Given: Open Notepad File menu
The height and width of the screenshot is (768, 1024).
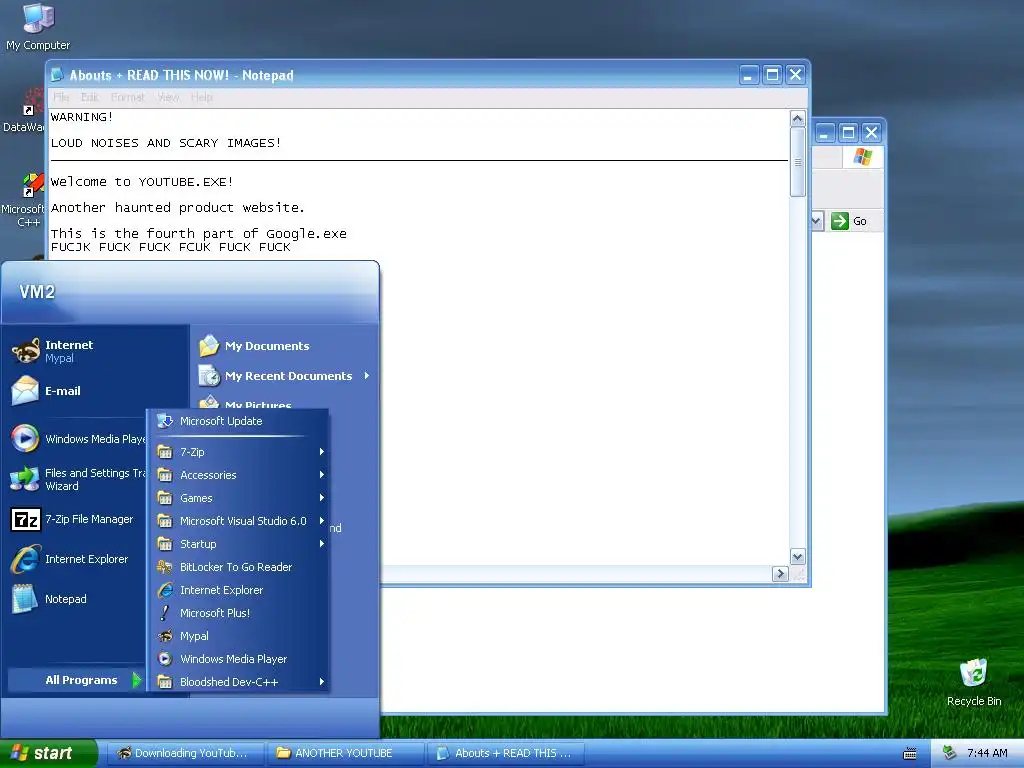Looking at the screenshot, I should (x=61, y=97).
